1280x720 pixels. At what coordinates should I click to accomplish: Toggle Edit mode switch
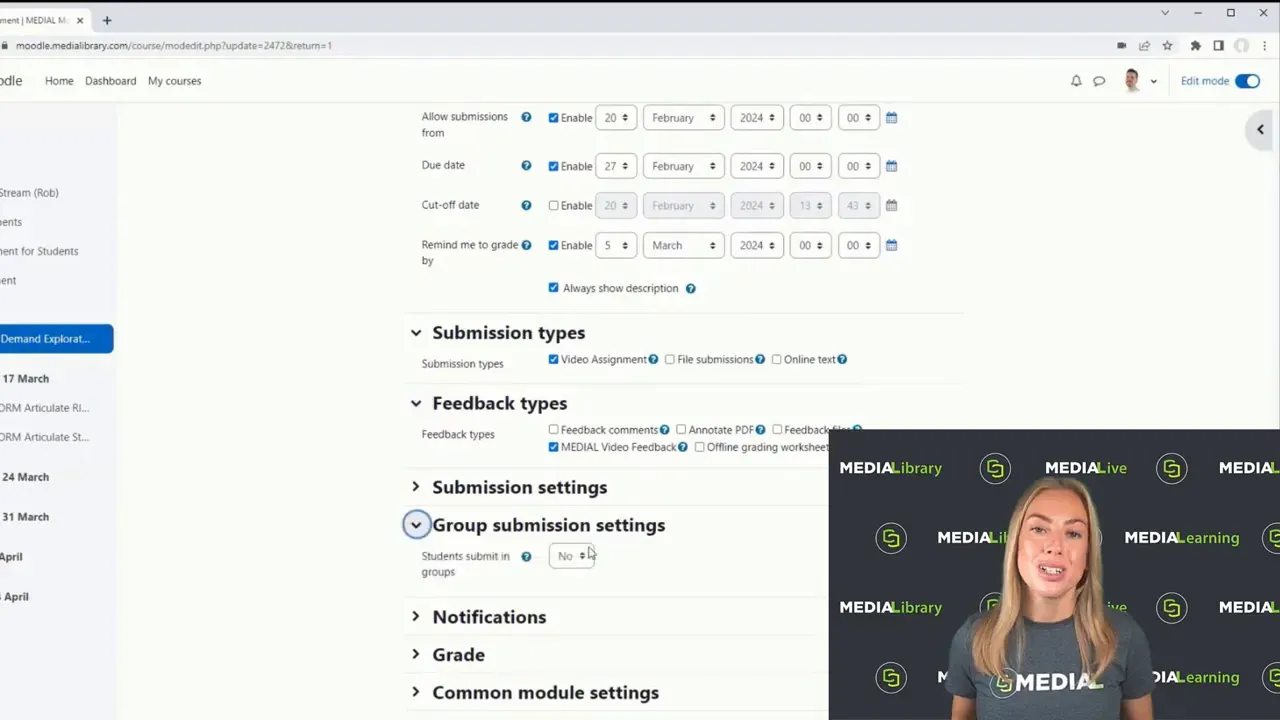(x=1247, y=81)
